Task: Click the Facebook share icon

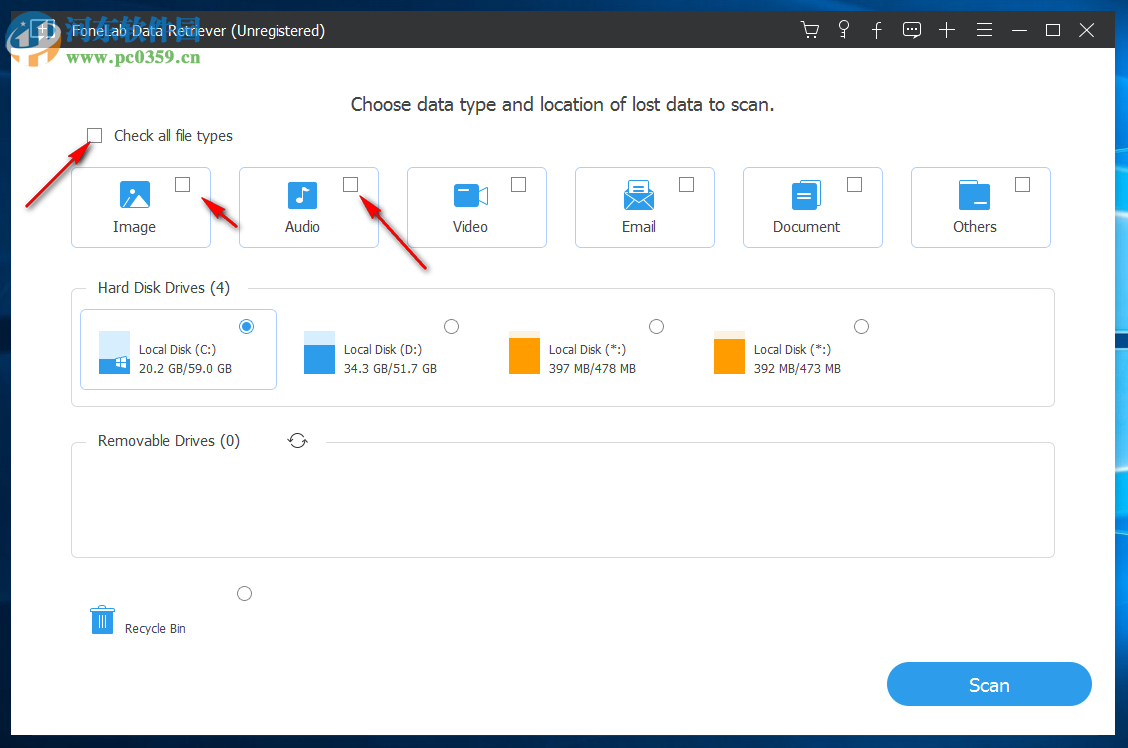Action: click(x=877, y=29)
